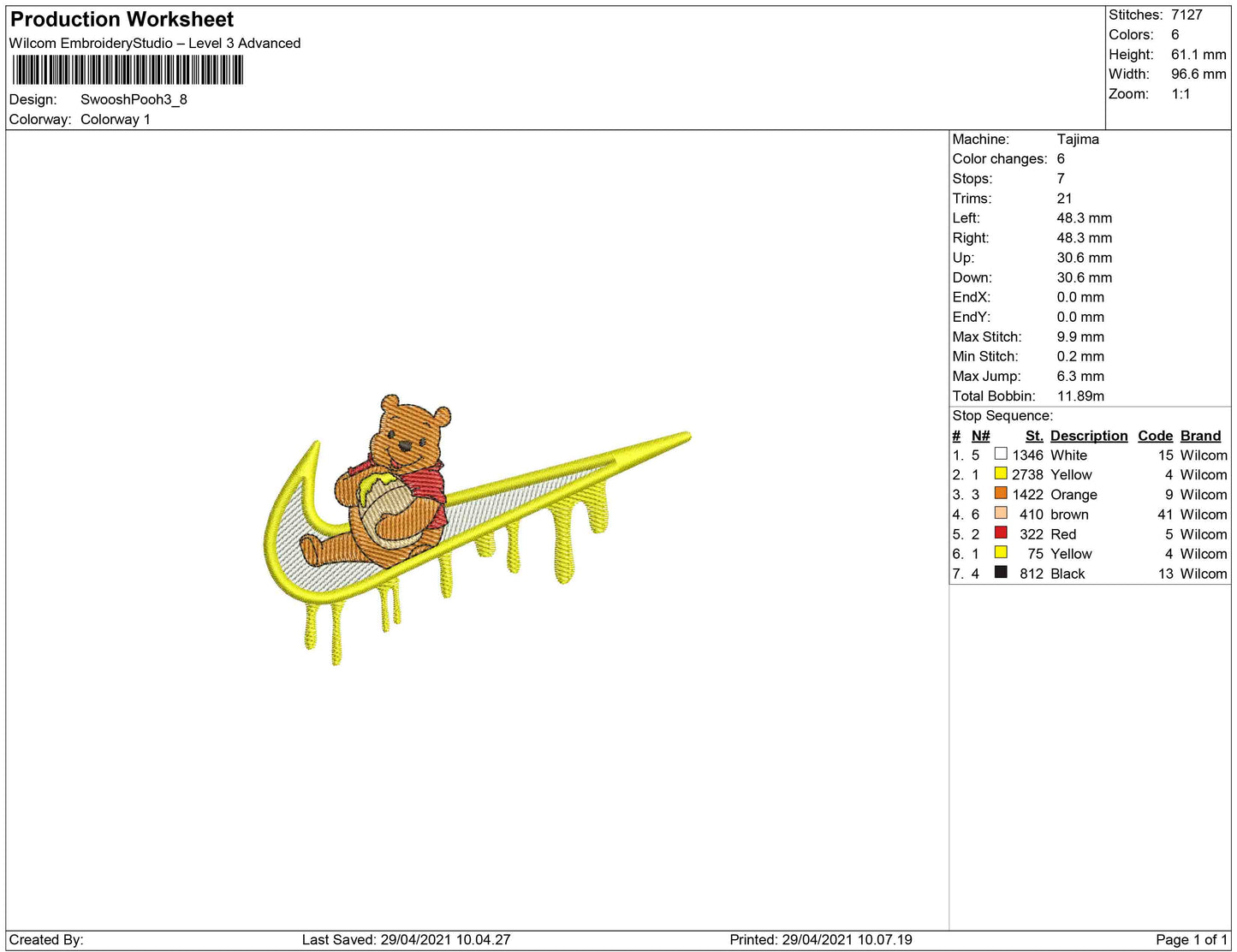Click the barcode under the Wilcom line
Screen dimensions: 1237x952
(128, 69)
